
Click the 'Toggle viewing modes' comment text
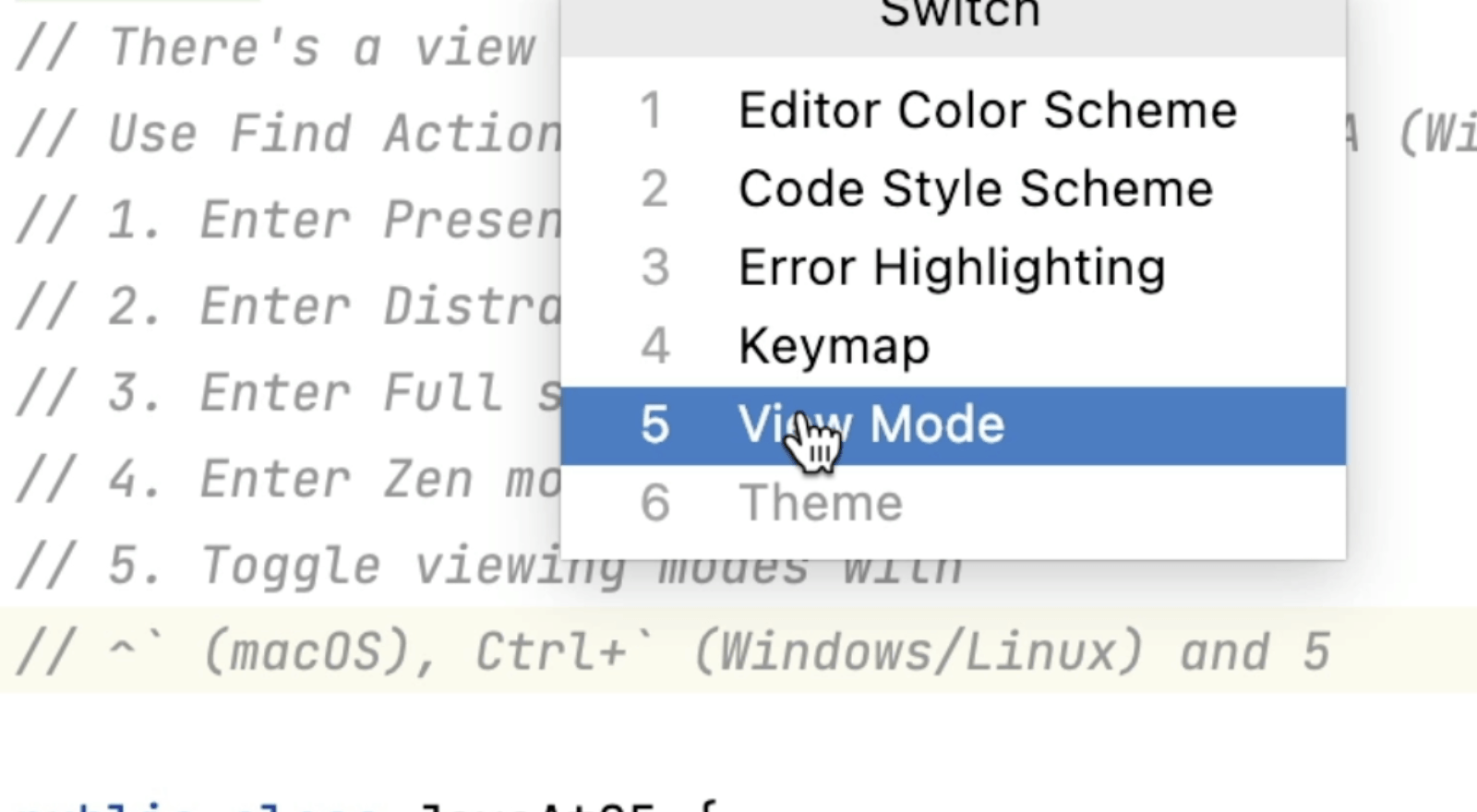tap(369, 565)
